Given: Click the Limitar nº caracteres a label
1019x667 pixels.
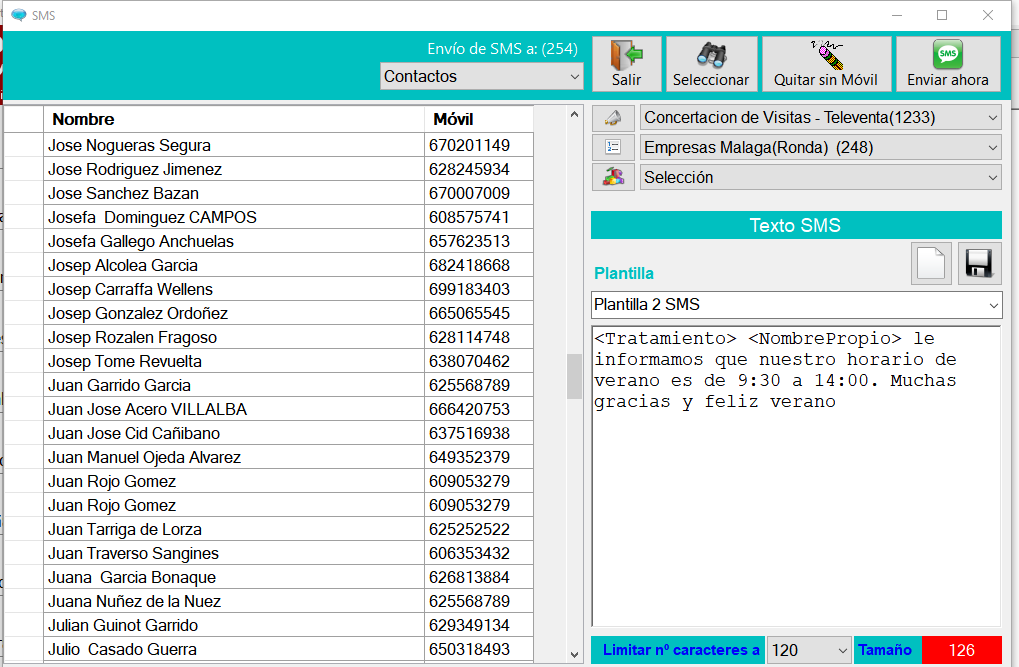Looking at the screenshot, I should (681, 650).
